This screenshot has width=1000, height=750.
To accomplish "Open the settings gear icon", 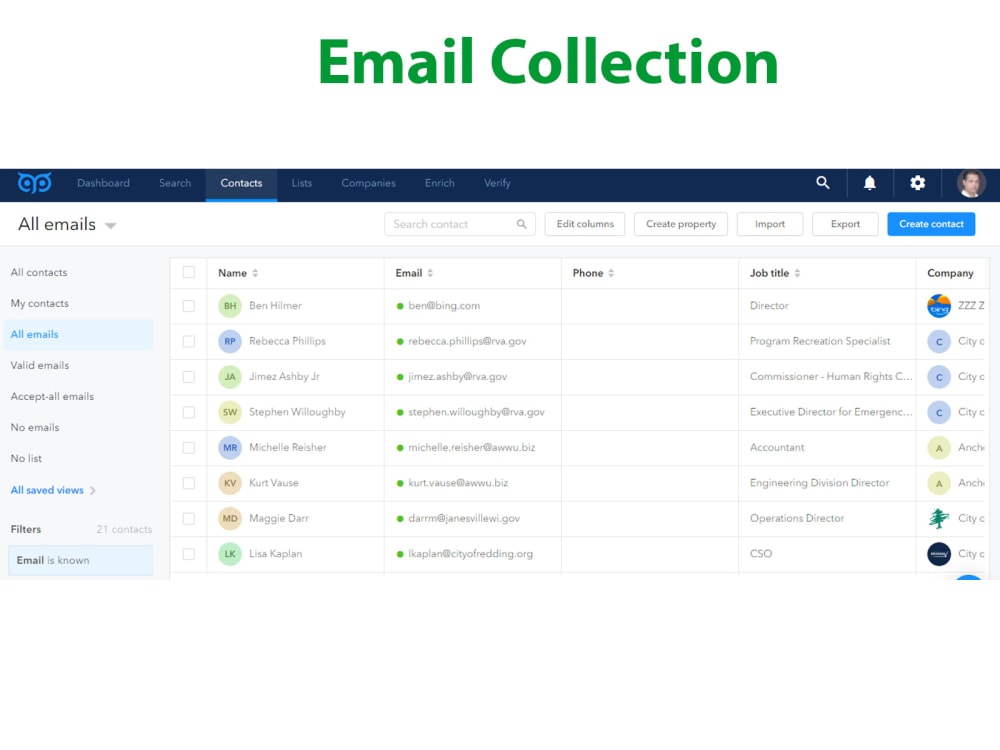I will (x=917, y=183).
